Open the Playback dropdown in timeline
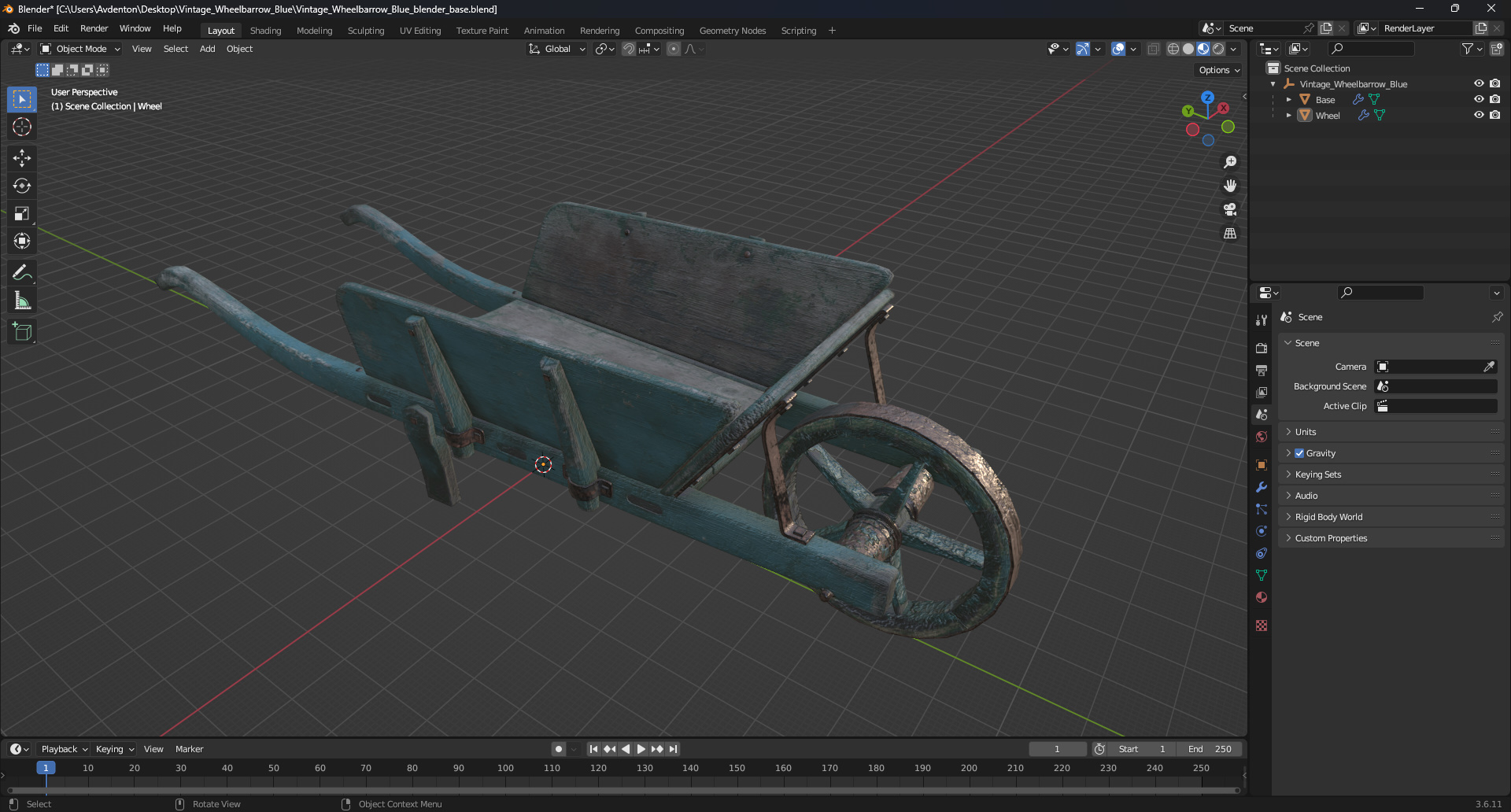The height and width of the screenshot is (812, 1511). point(64,749)
